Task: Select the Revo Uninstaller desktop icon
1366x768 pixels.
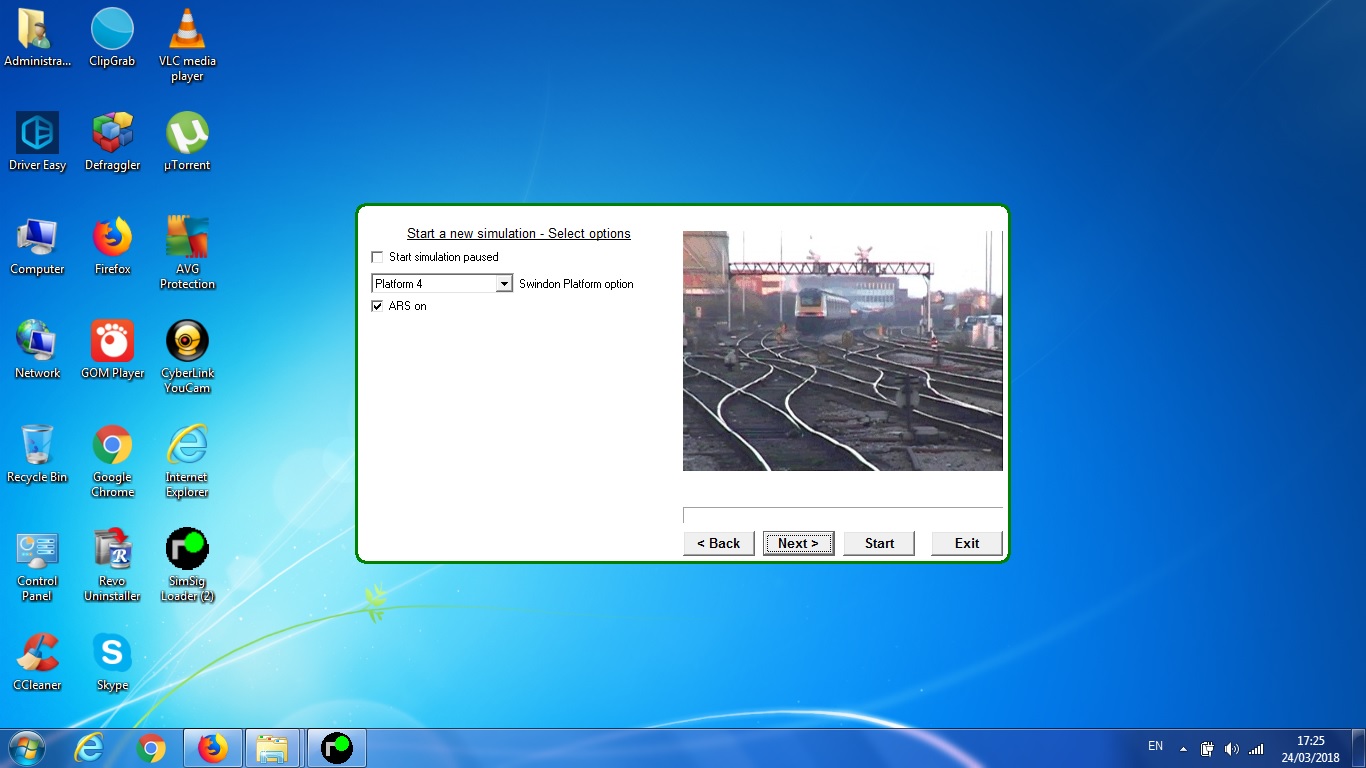Action: [112, 565]
